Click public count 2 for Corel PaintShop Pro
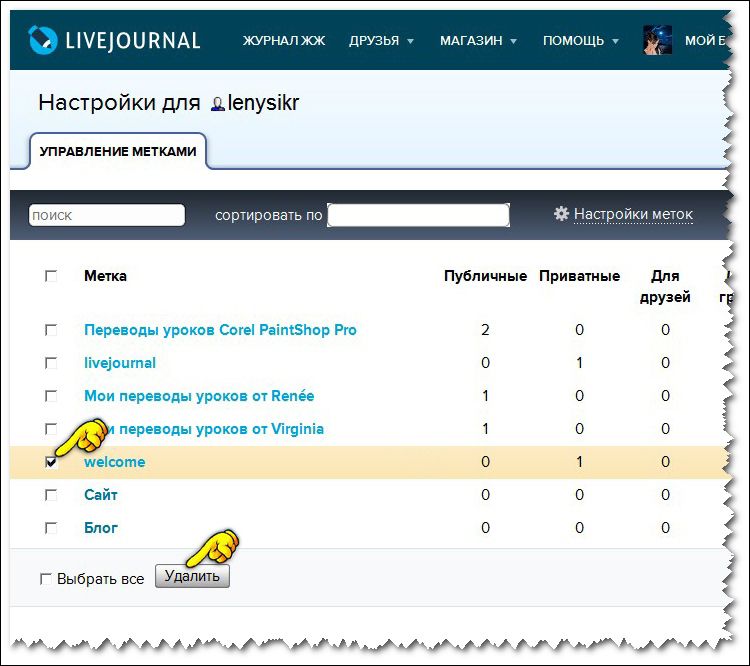This screenshot has width=750, height=666. tap(485, 330)
